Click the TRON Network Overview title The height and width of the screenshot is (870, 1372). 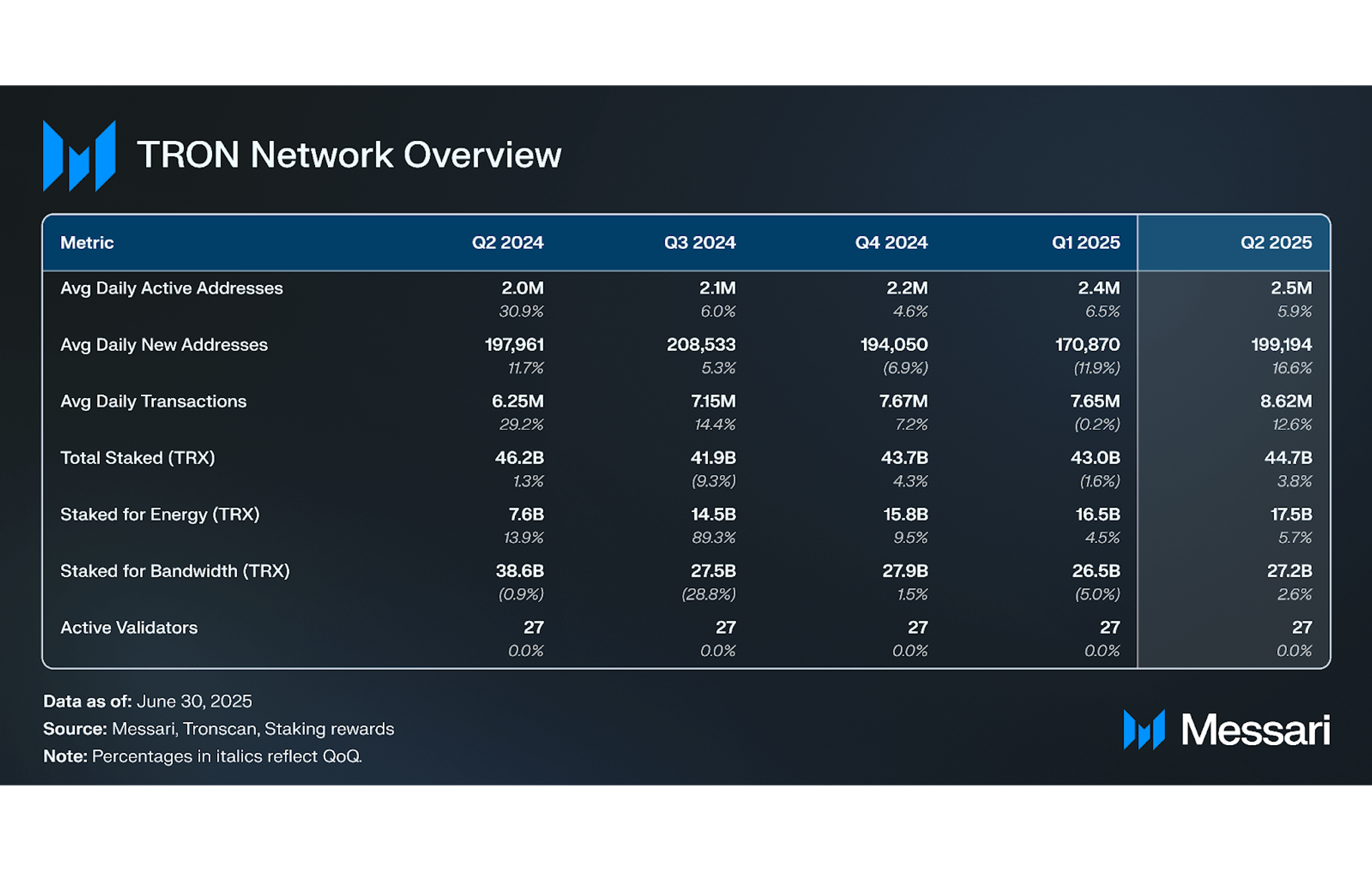pos(349,155)
